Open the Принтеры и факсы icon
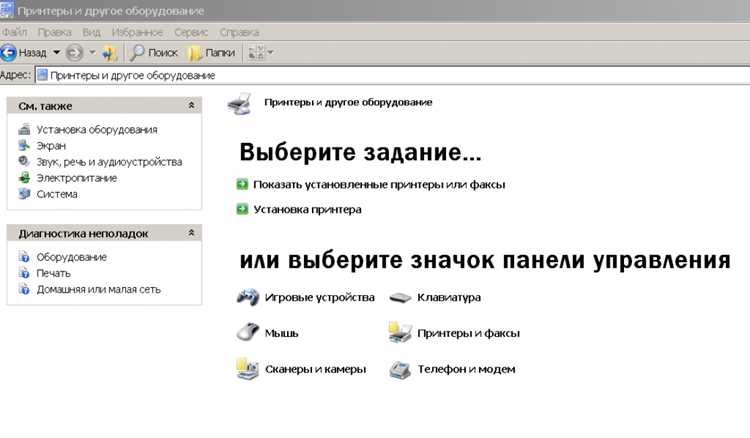 pos(400,333)
